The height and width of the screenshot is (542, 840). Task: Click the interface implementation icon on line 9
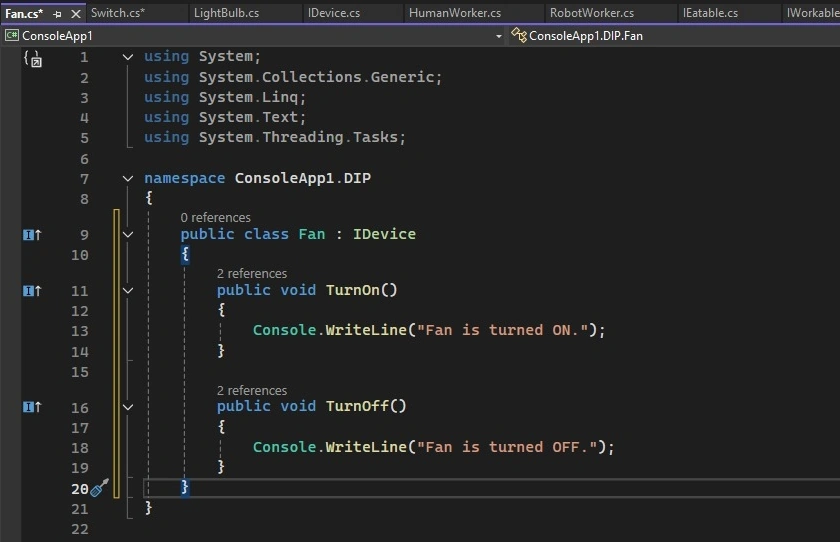point(32,235)
